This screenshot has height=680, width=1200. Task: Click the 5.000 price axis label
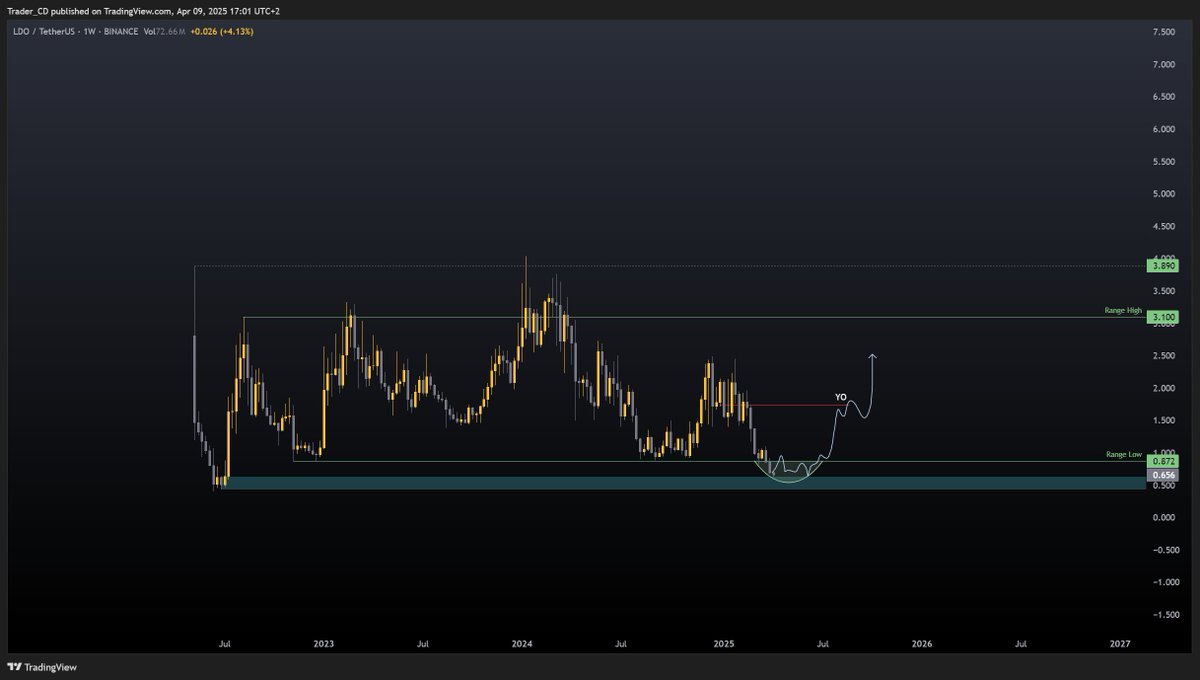point(1163,194)
